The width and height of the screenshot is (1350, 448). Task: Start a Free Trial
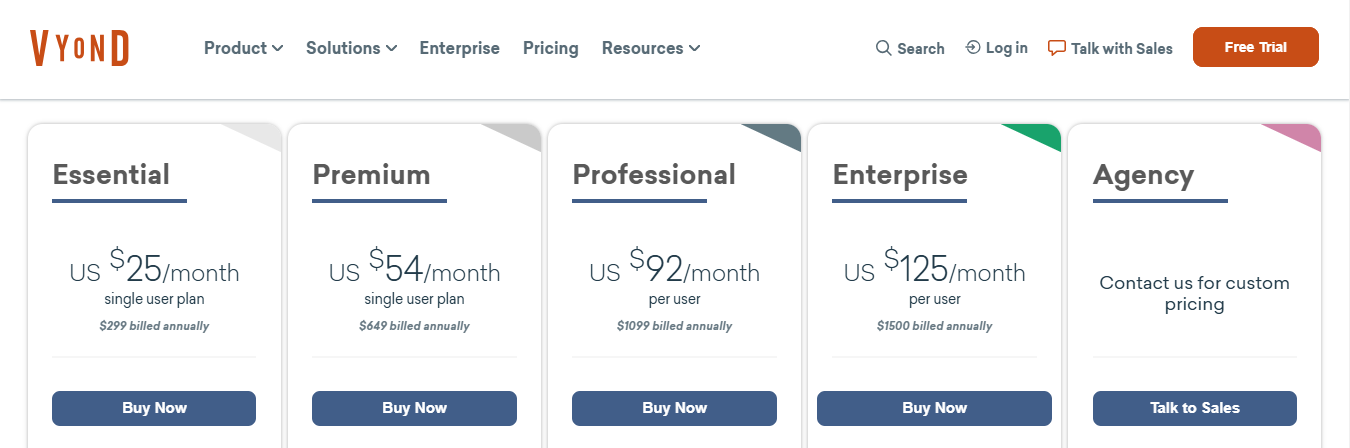(1255, 47)
